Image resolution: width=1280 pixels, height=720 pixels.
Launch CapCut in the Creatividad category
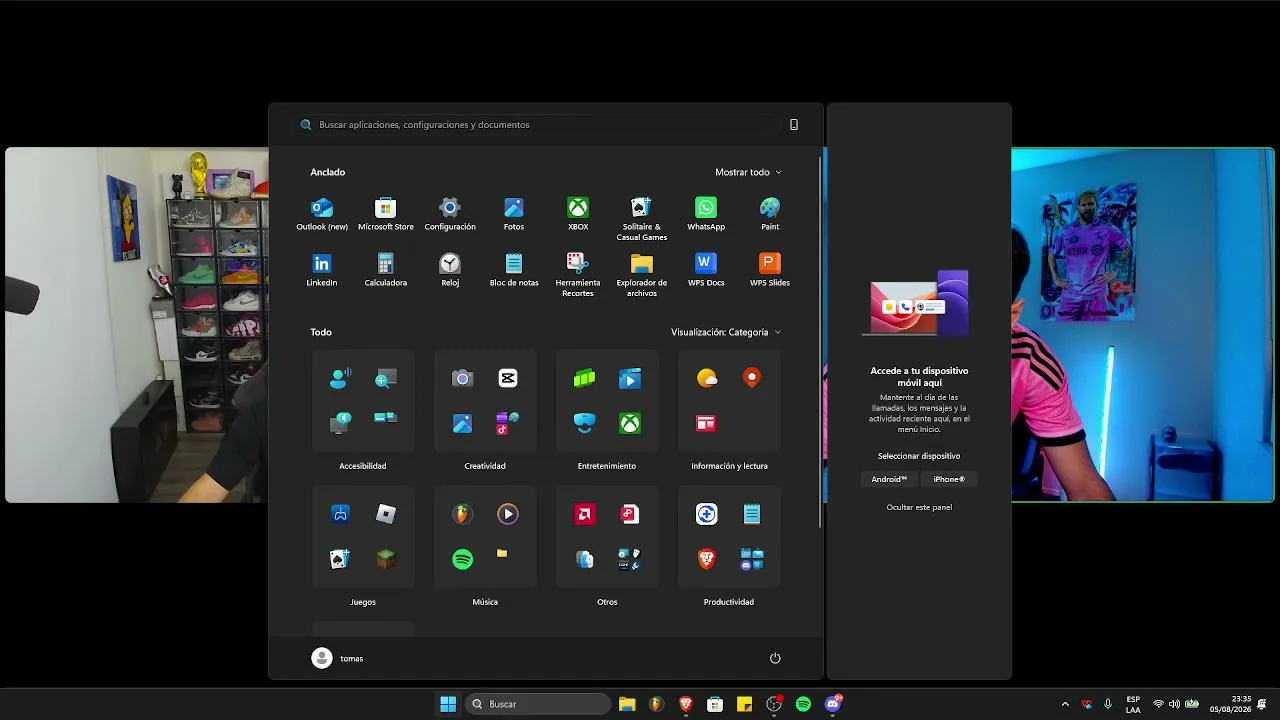508,378
